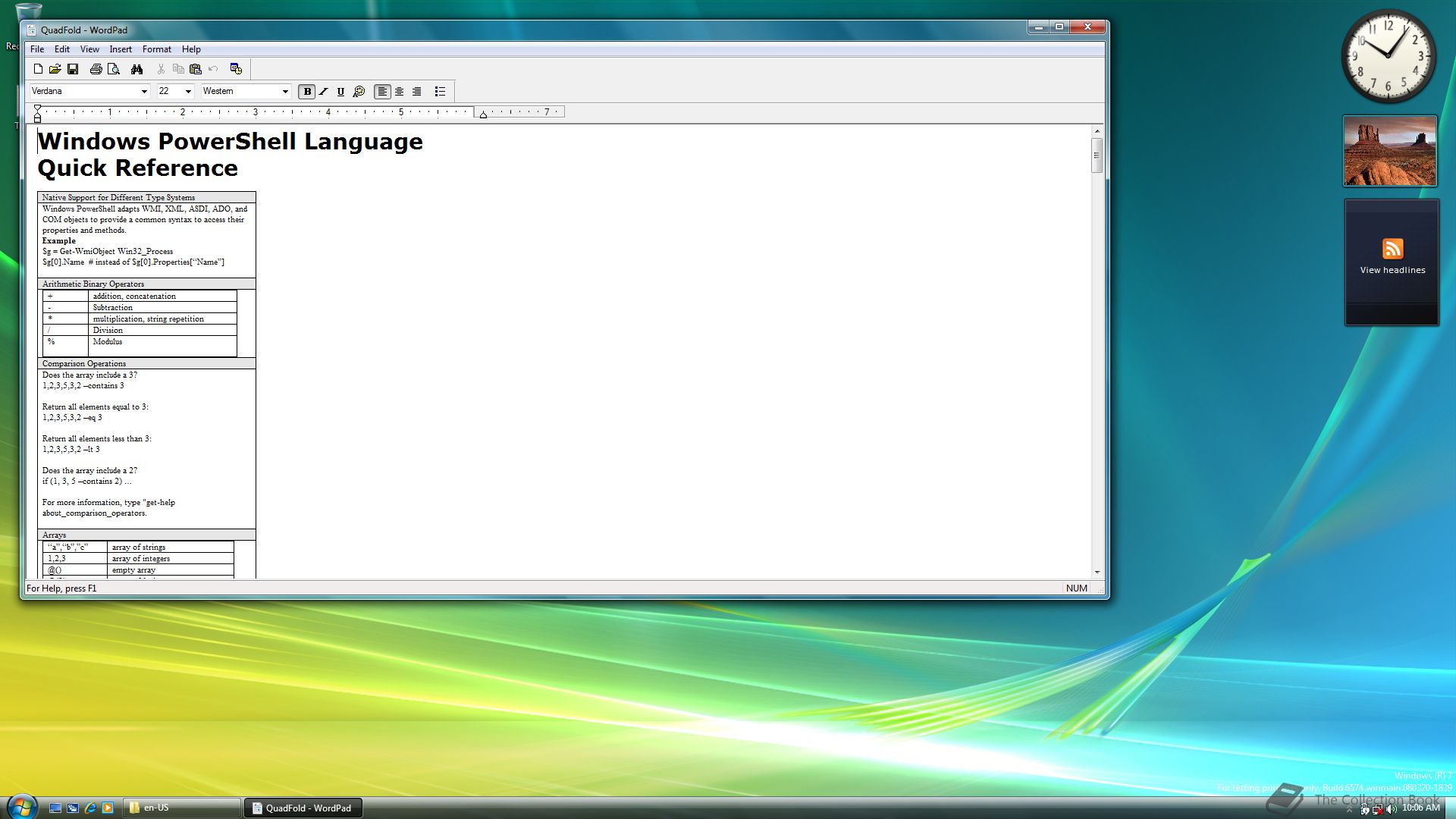Image resolution: width=1456 pixels, height=819 pixels.
Task: Click the analog clock gadget
Action: click(x=1389, y=56)
